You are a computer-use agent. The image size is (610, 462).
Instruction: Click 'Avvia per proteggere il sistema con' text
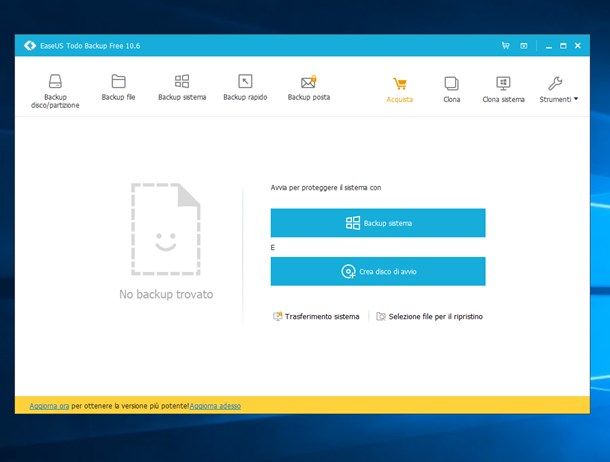326,187
